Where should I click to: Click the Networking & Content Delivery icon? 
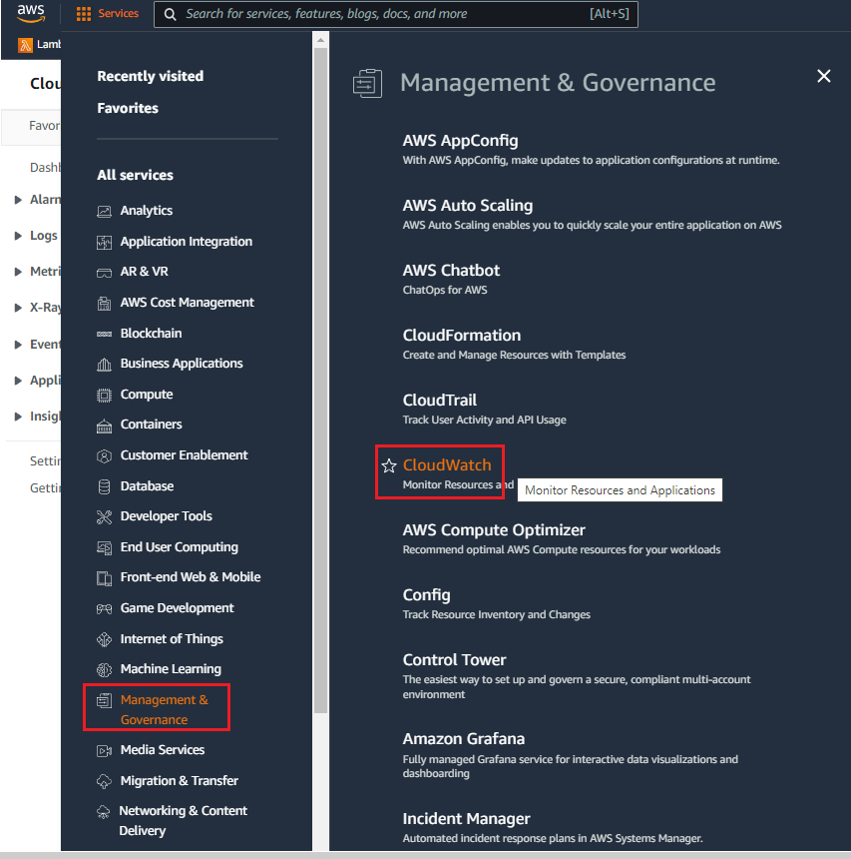pyautogui.click(x=104, y=812)
